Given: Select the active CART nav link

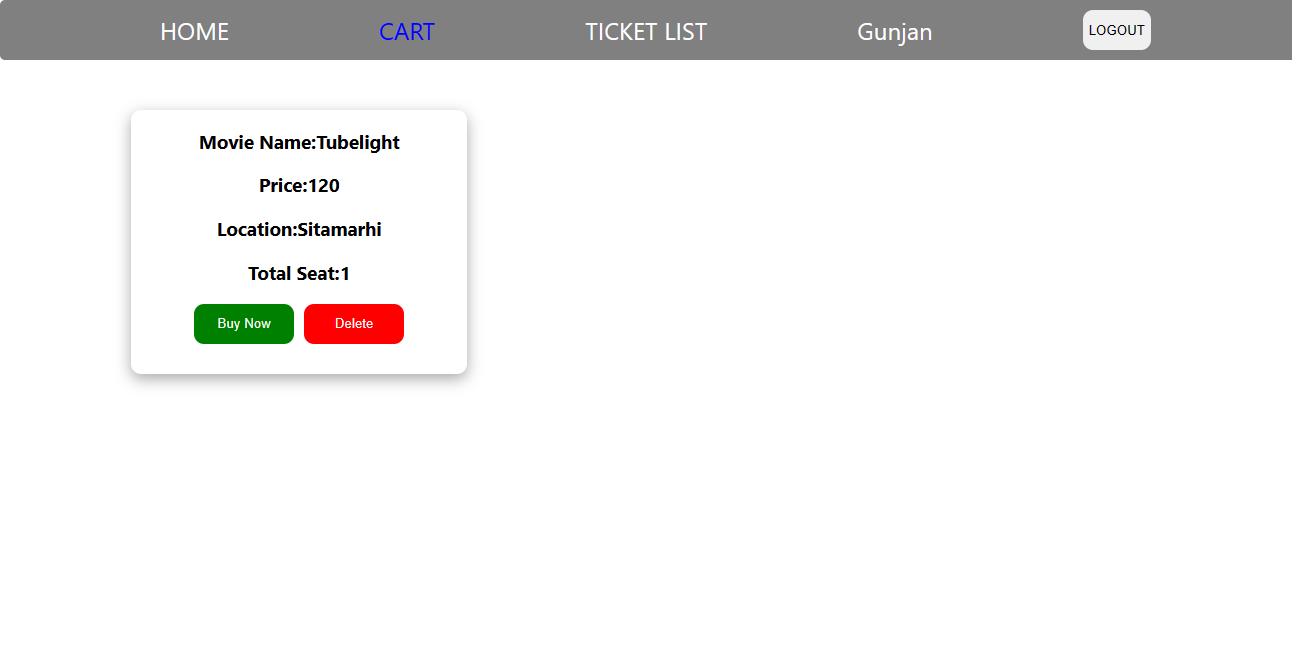Looking at the screenshot, I should 406,31.
